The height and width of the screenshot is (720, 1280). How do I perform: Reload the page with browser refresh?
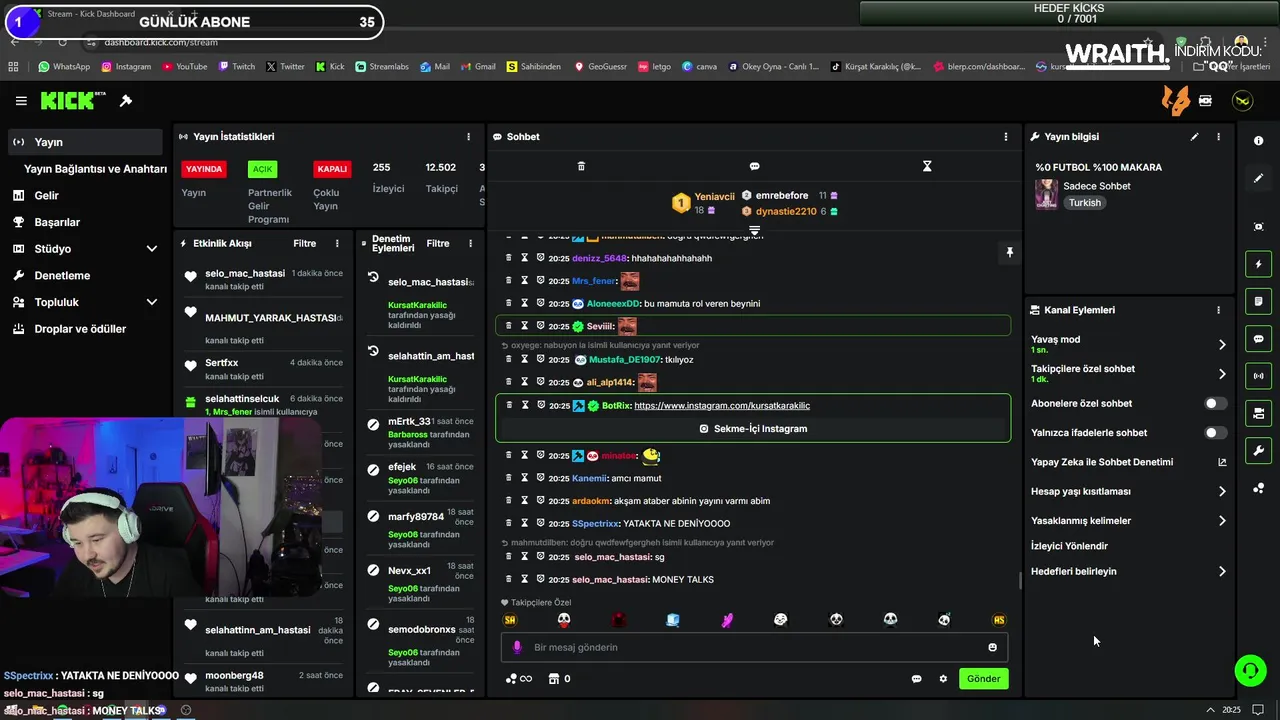62,42
